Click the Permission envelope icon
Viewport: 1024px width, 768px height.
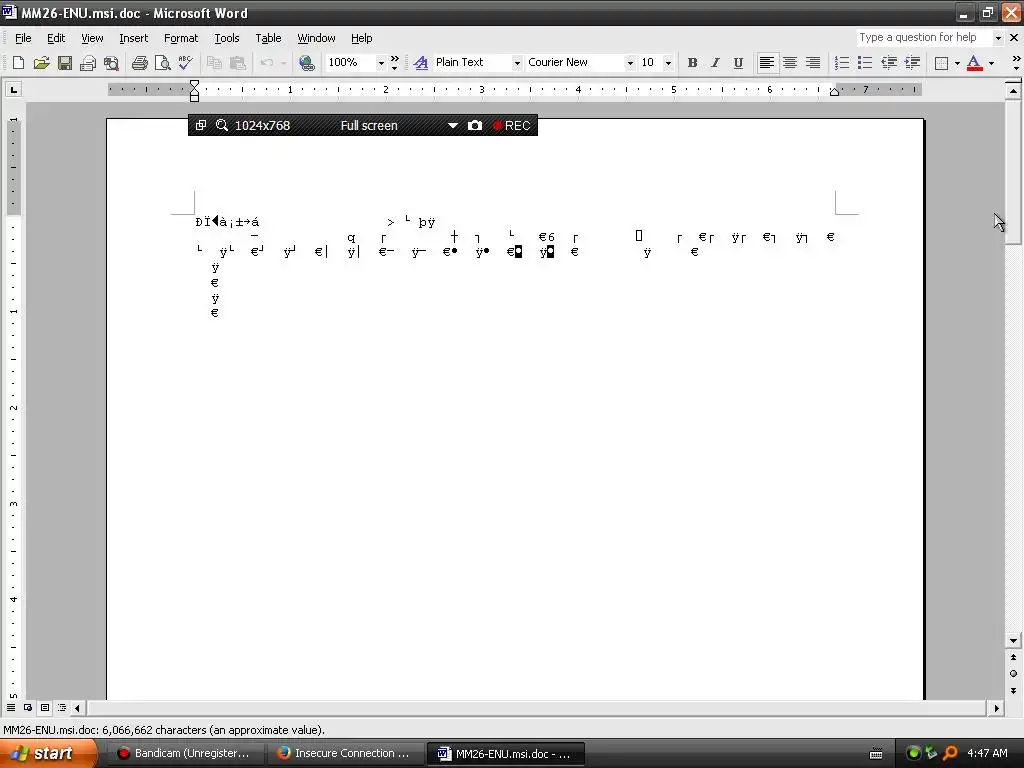click(88, 63)
